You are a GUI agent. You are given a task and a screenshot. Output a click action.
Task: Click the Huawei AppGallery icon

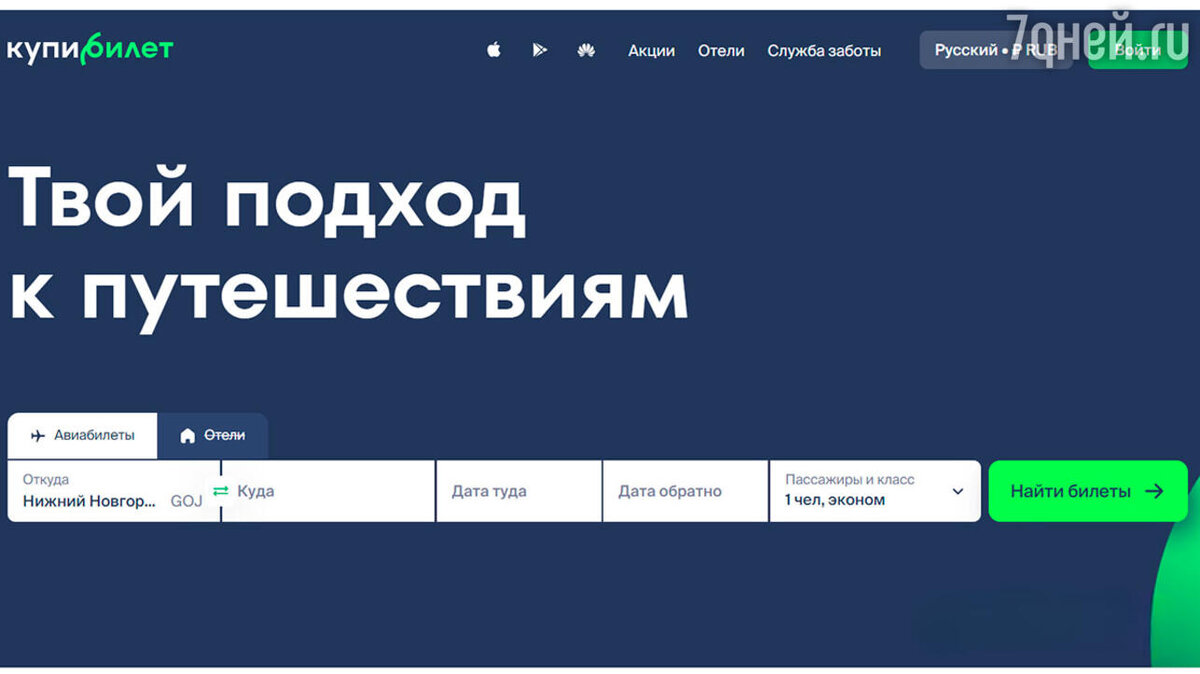coord(587,49)
